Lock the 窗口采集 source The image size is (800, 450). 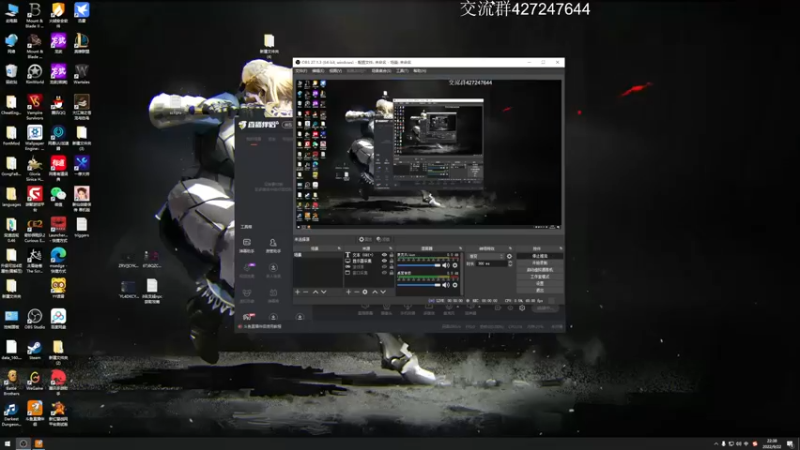391,273
